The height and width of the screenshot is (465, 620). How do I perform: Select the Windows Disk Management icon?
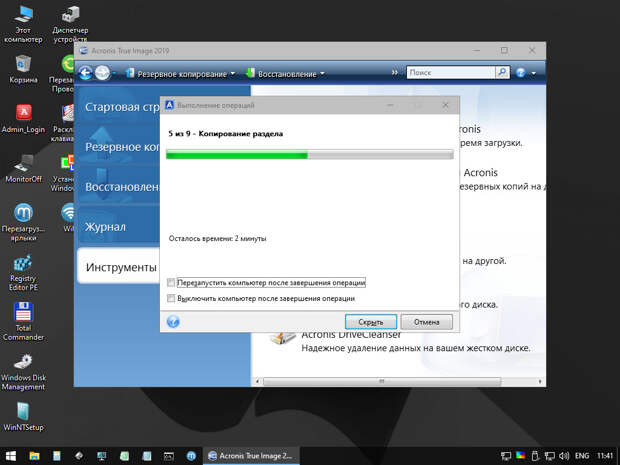point(23,366)
